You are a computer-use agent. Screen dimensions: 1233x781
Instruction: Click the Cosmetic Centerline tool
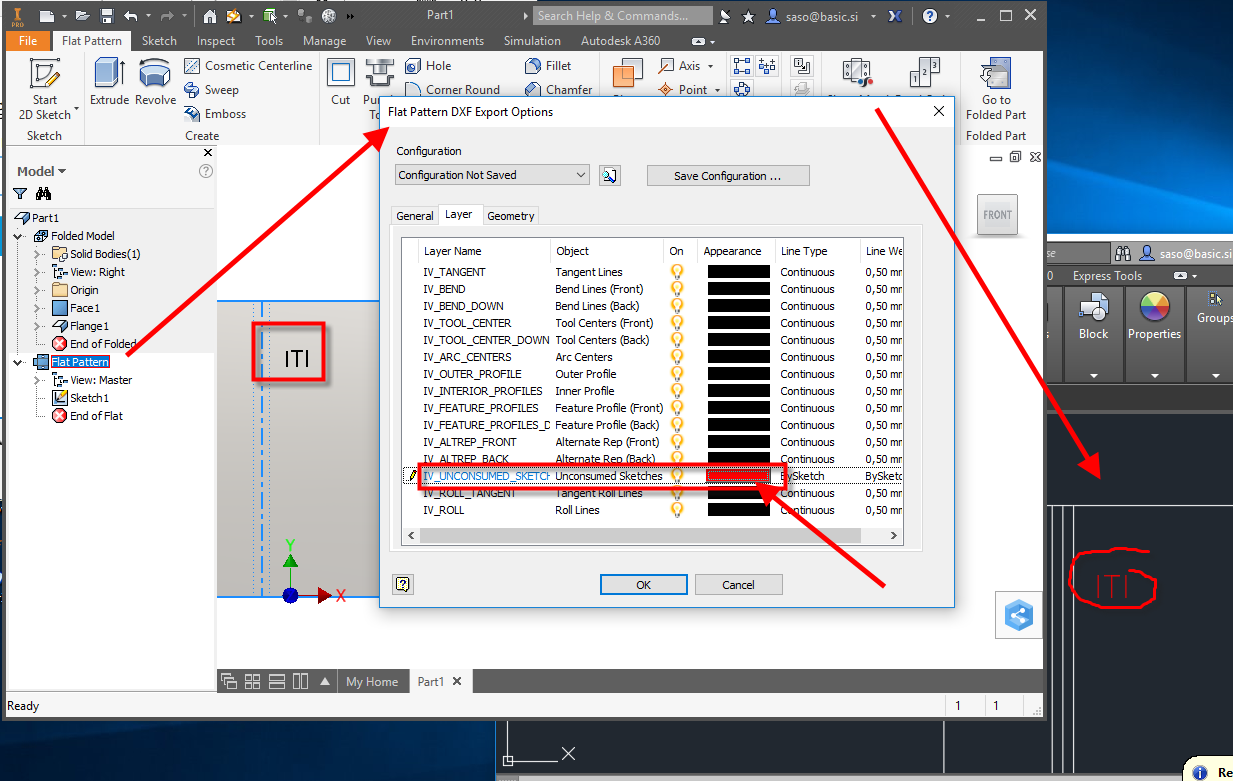pyautogui.click(x=248, y=66)
